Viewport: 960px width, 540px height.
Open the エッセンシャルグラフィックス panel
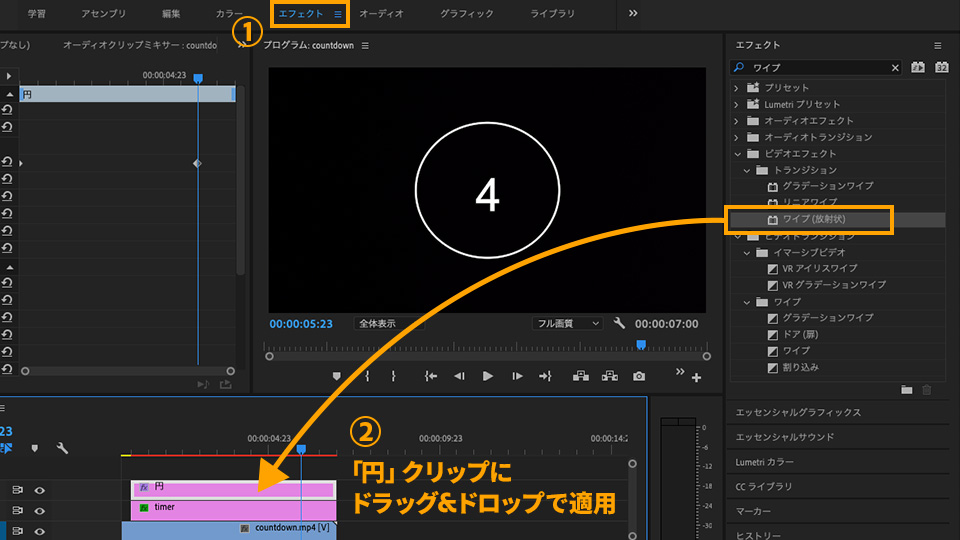click(x=798, y=413)
